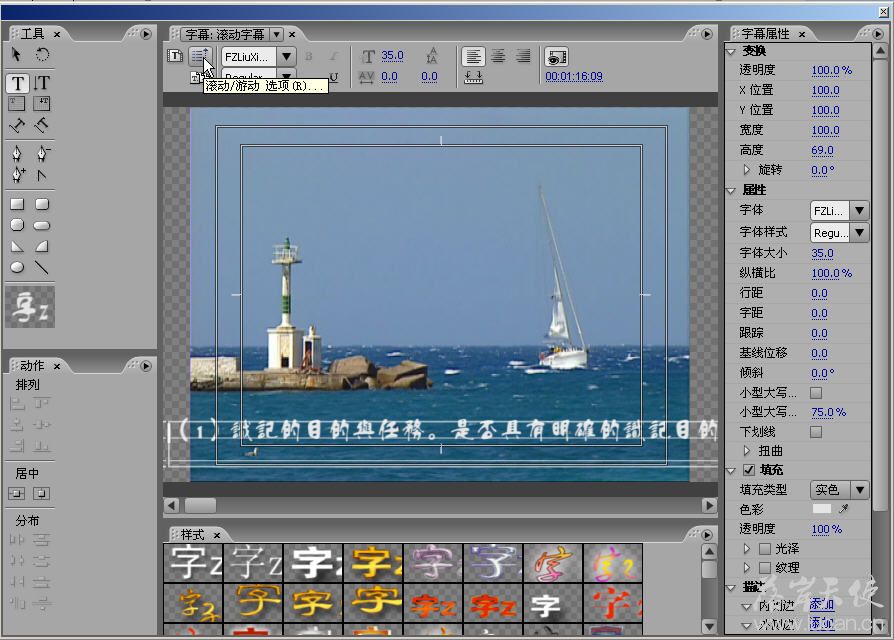Viewport: 894px width, 640px height.
Task: Open the Roll/Crawl options dialog
Action: coord(200,56)
